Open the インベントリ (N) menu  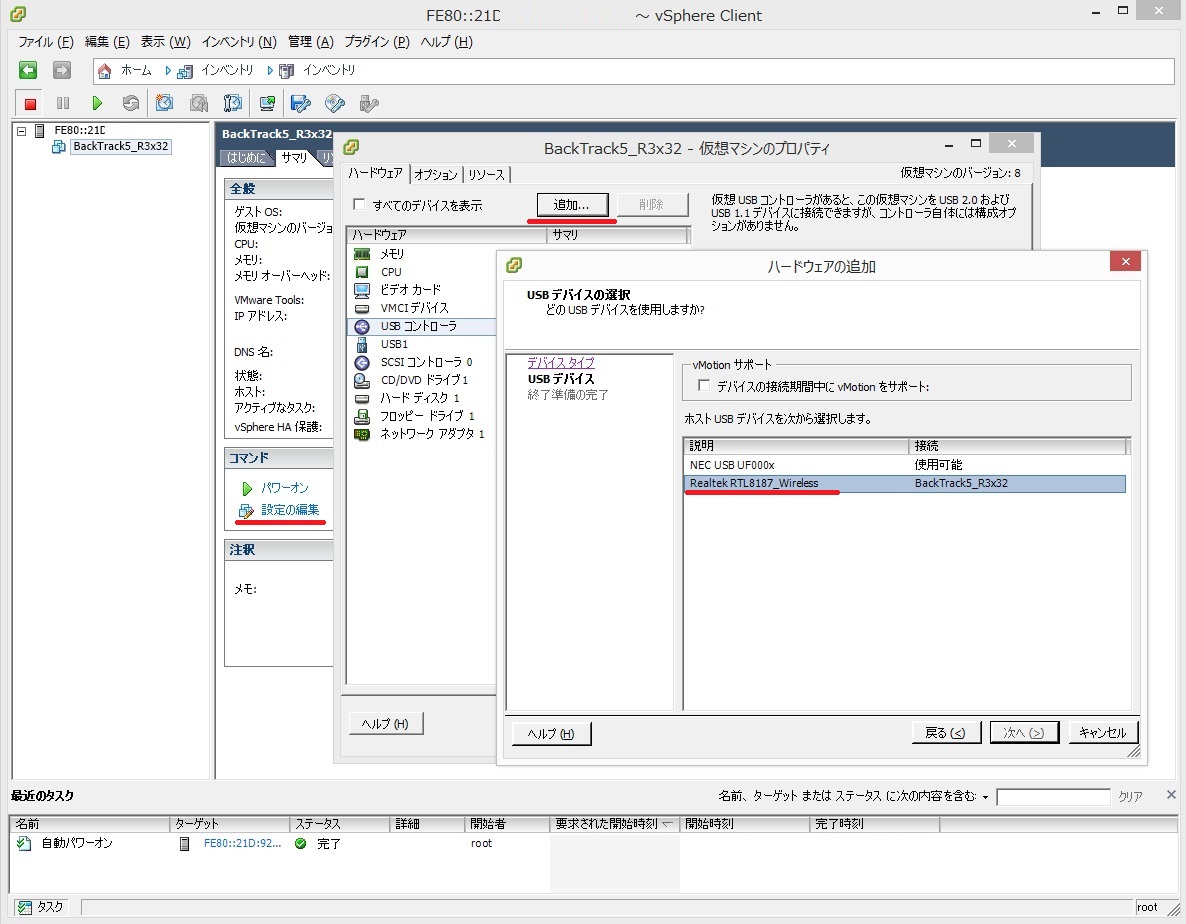click(x=239, y=42)
